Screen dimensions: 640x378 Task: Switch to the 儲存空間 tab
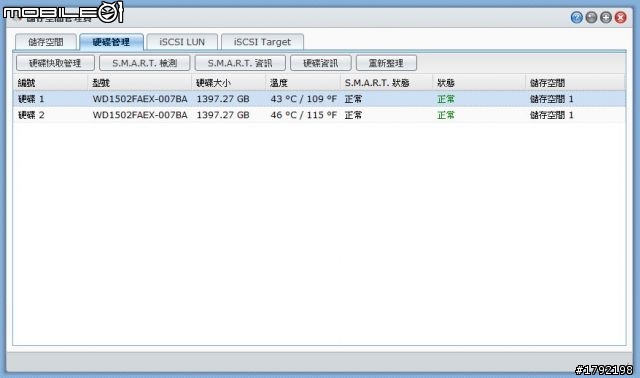(x=46, y=42)
